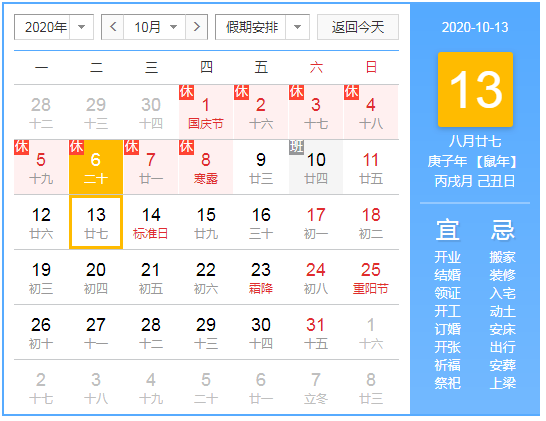Select October 19 初三
Image resolution: width=546 pixels, height=421 pixels.
(x=41, y=278)
